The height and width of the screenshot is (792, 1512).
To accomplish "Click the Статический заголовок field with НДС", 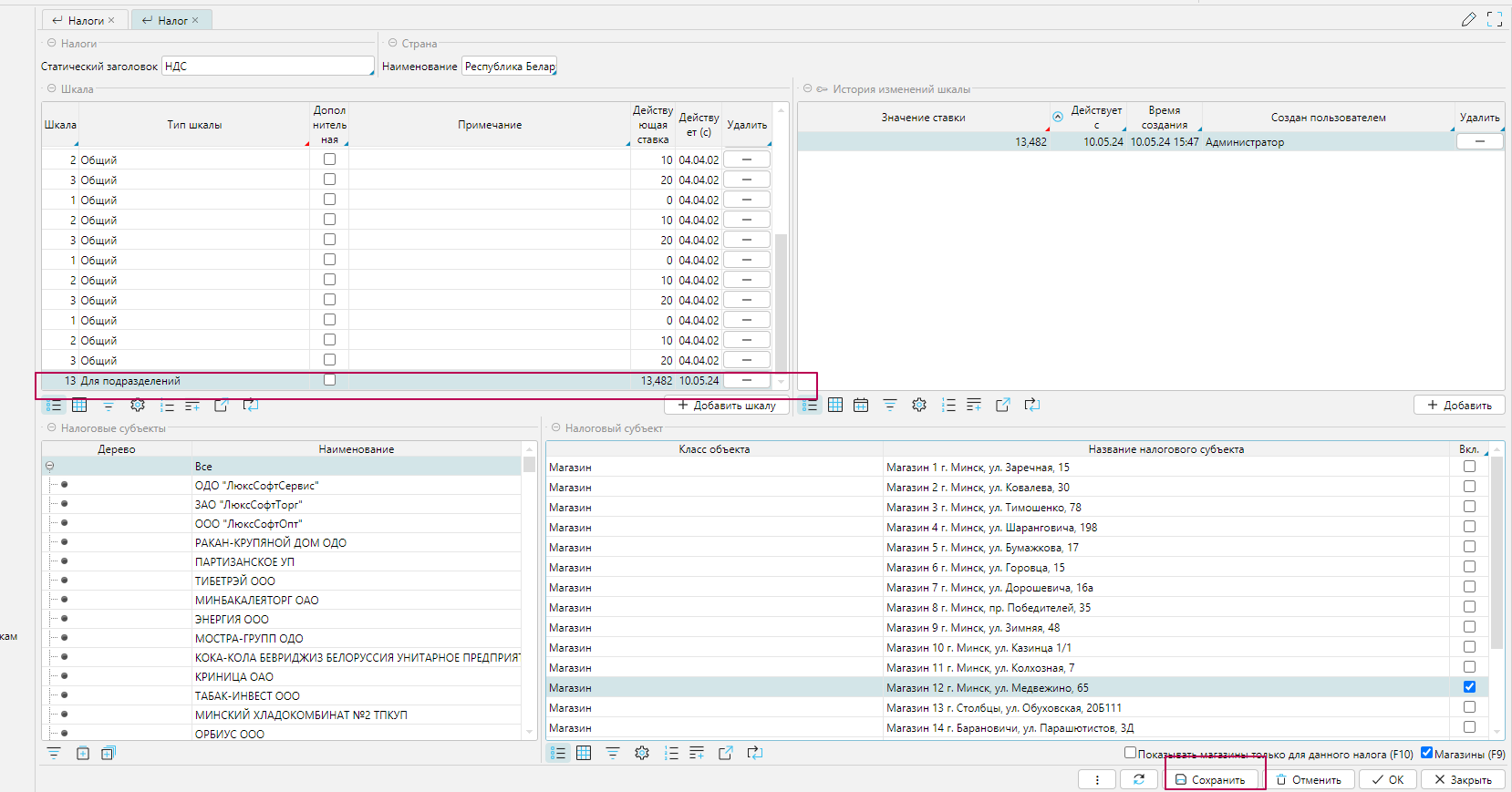I will (x=267, y=67).
